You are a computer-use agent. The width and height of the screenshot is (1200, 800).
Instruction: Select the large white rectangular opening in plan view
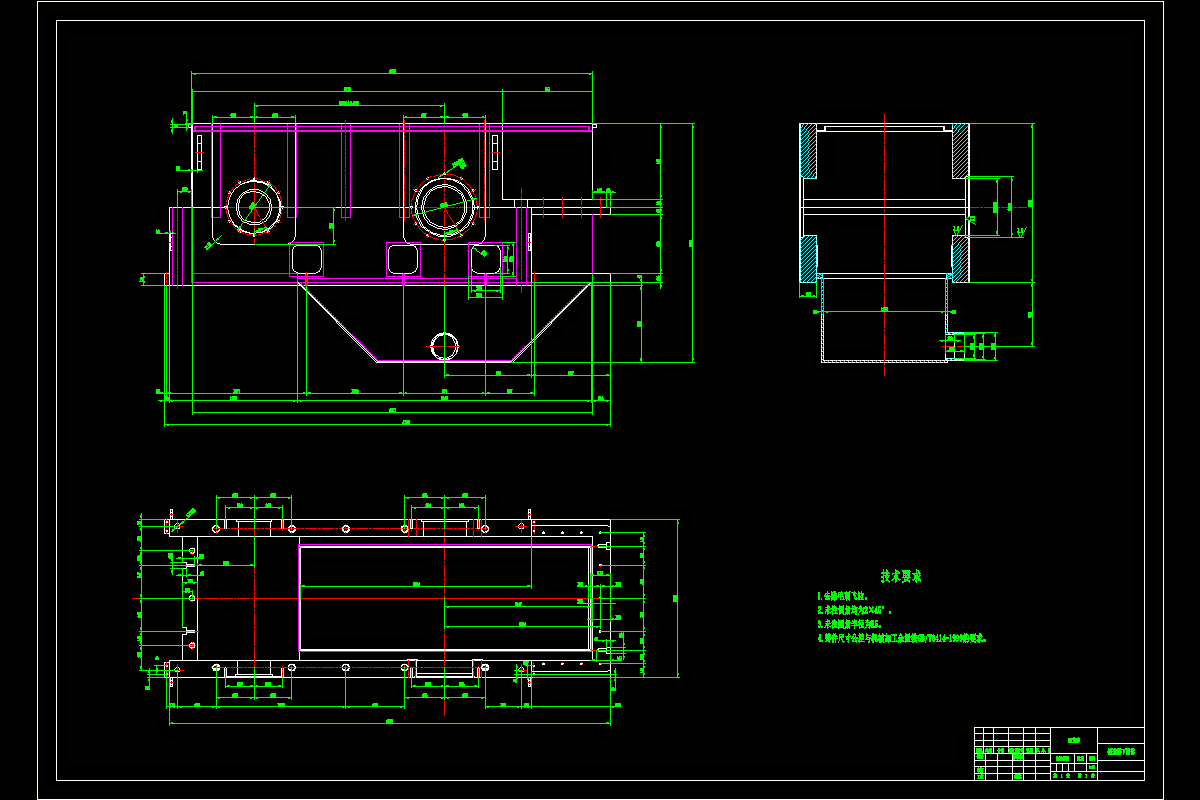point(445,598)
